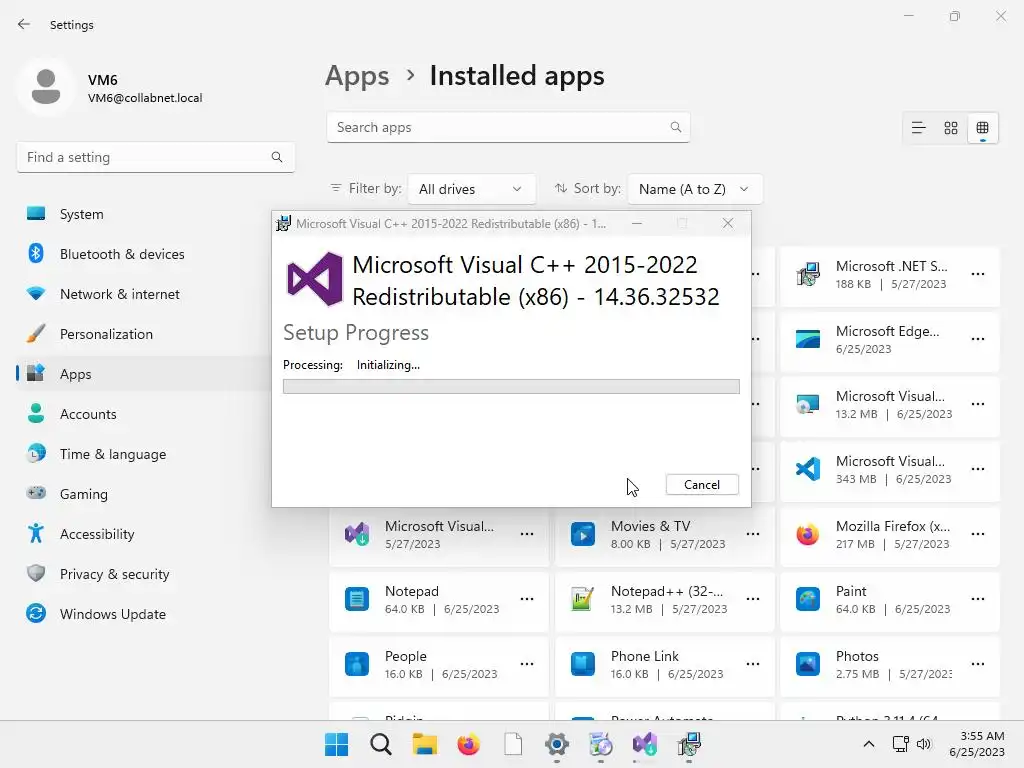Click the Microsoft Edge app icon

tap(808, 339)
